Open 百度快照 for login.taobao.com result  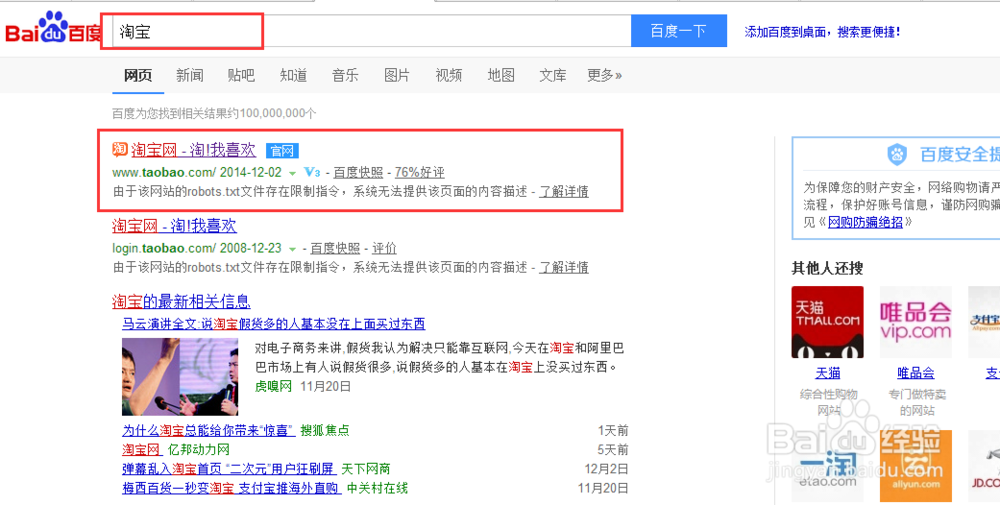point(335,248)
